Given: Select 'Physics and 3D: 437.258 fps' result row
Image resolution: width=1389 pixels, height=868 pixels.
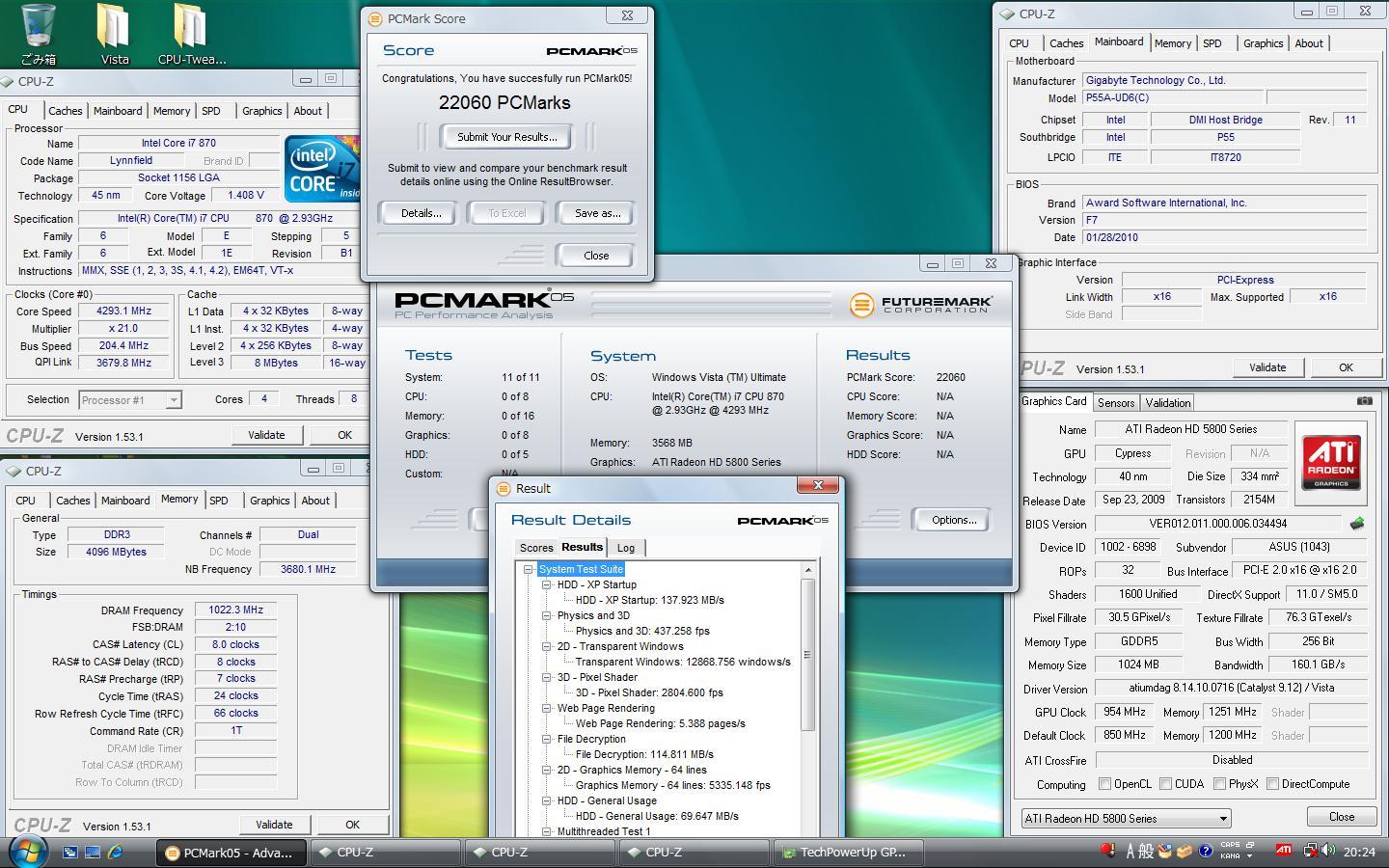Looking at the screenshot, I should (x=642, y=632).
